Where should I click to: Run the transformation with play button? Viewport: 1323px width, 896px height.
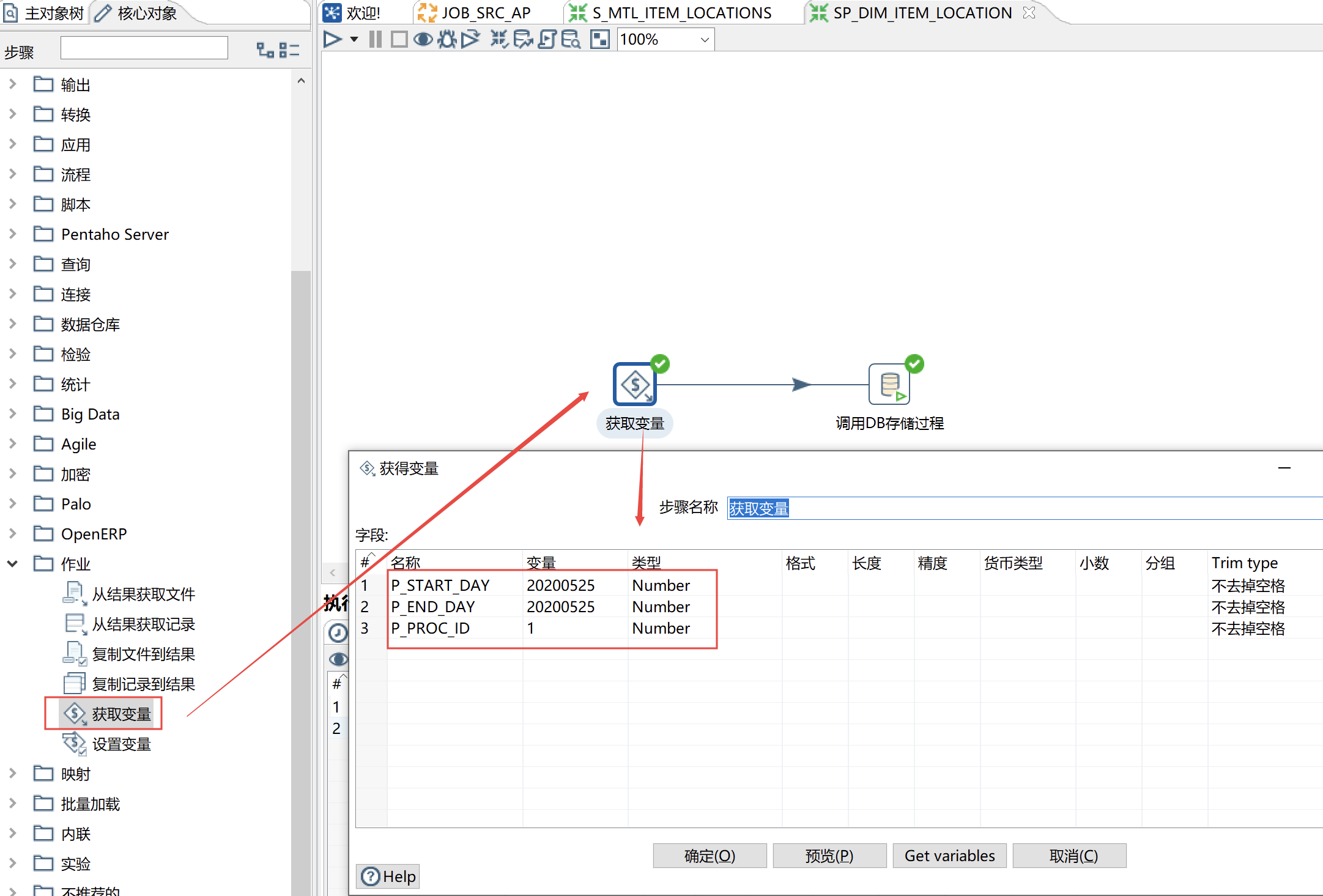[332, 40]
